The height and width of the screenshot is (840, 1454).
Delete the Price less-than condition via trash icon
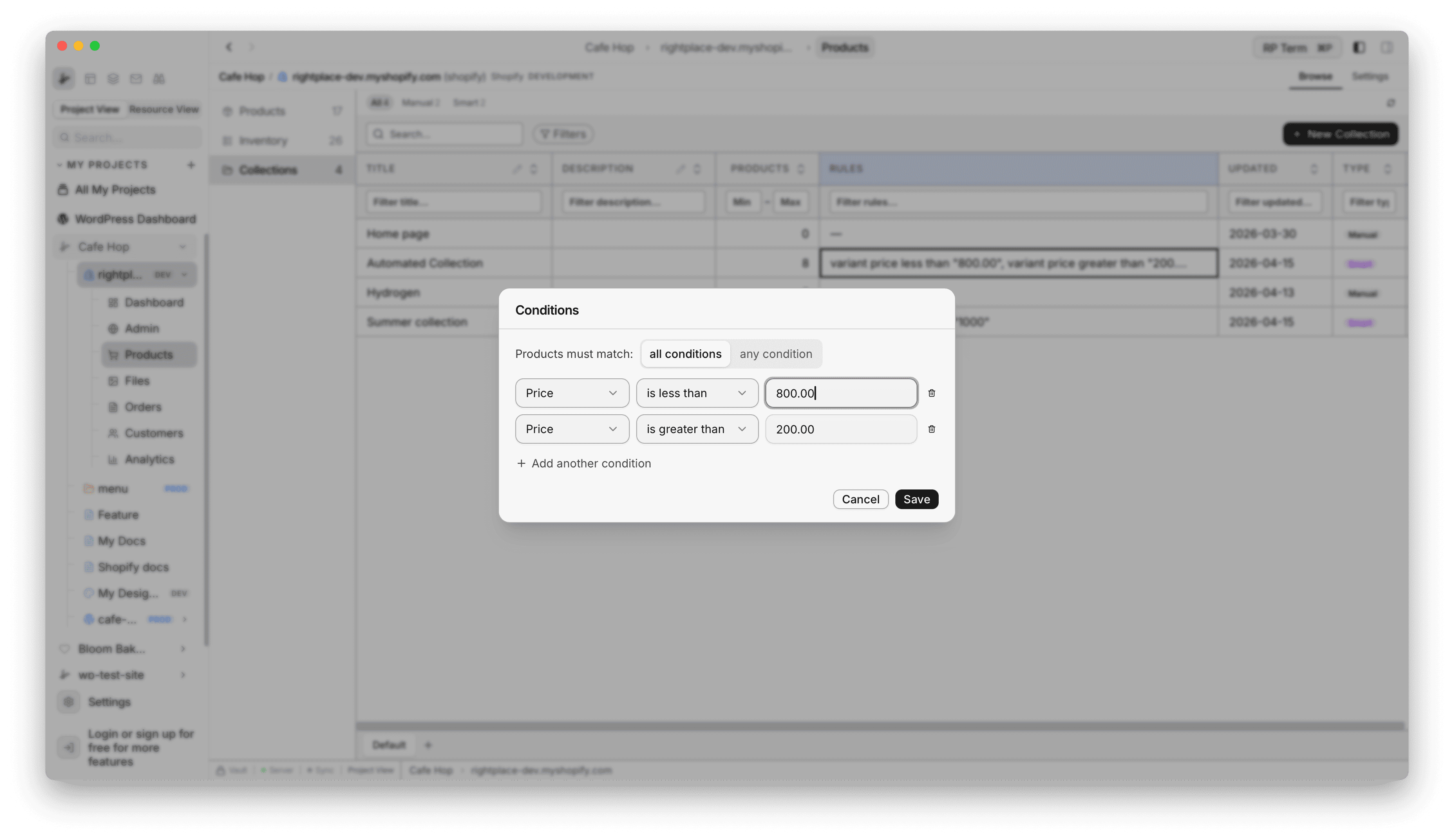click(x=931, y=393)
